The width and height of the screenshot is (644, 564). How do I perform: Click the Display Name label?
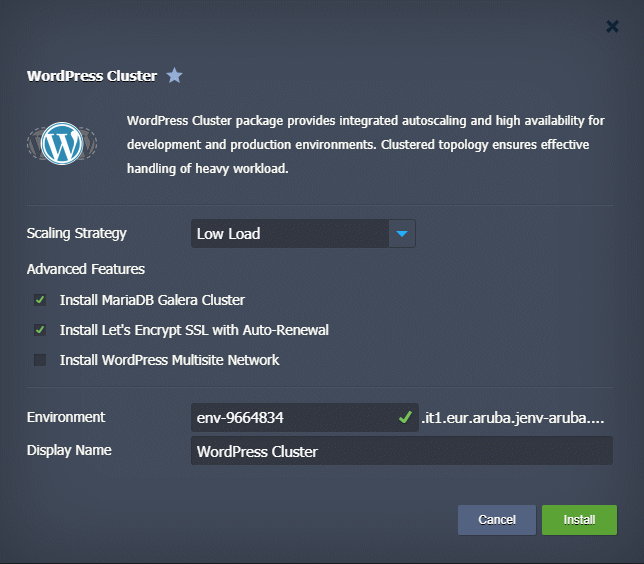click(x=69, y=450)
